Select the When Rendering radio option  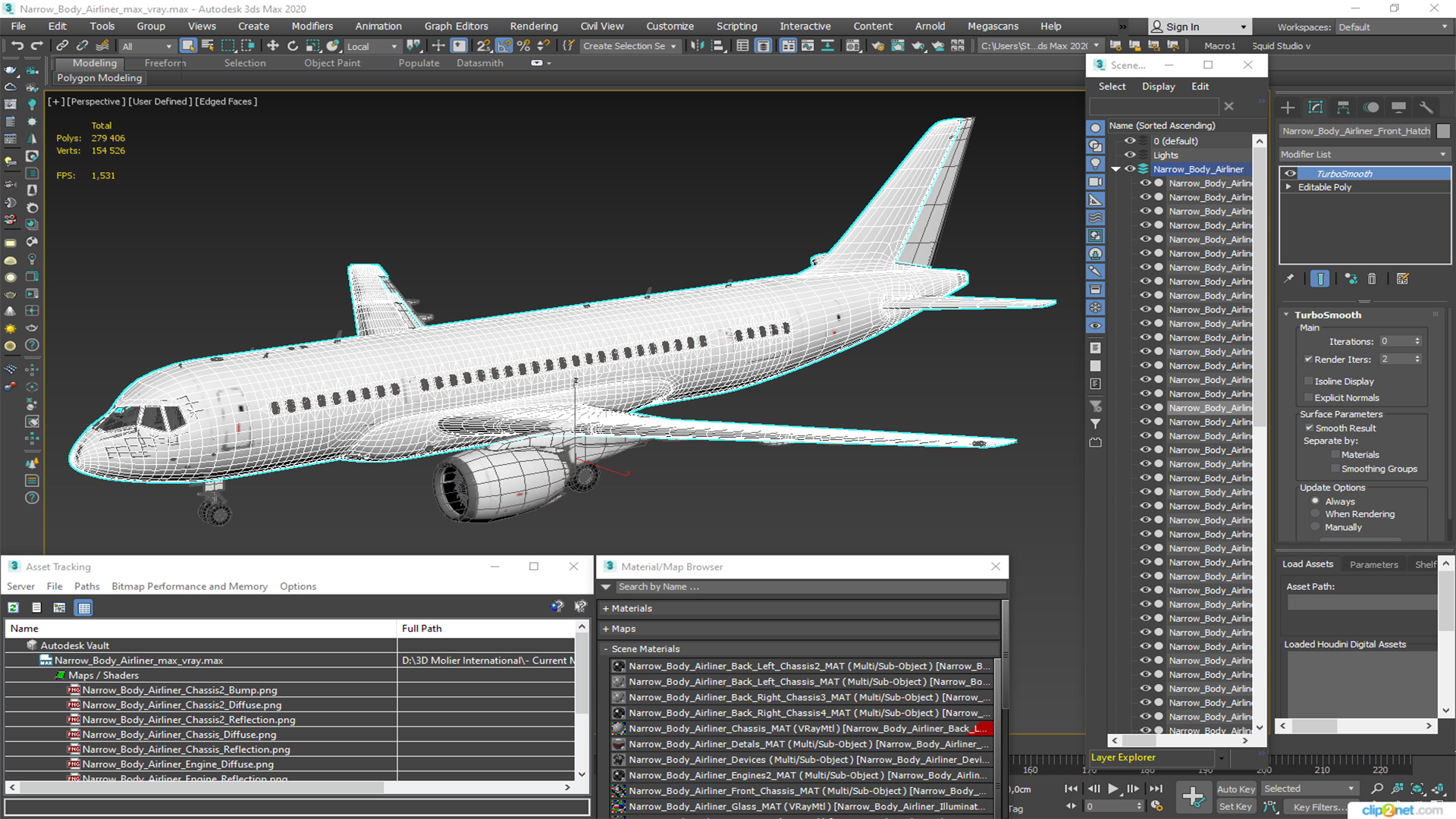tap(1315, 514)
